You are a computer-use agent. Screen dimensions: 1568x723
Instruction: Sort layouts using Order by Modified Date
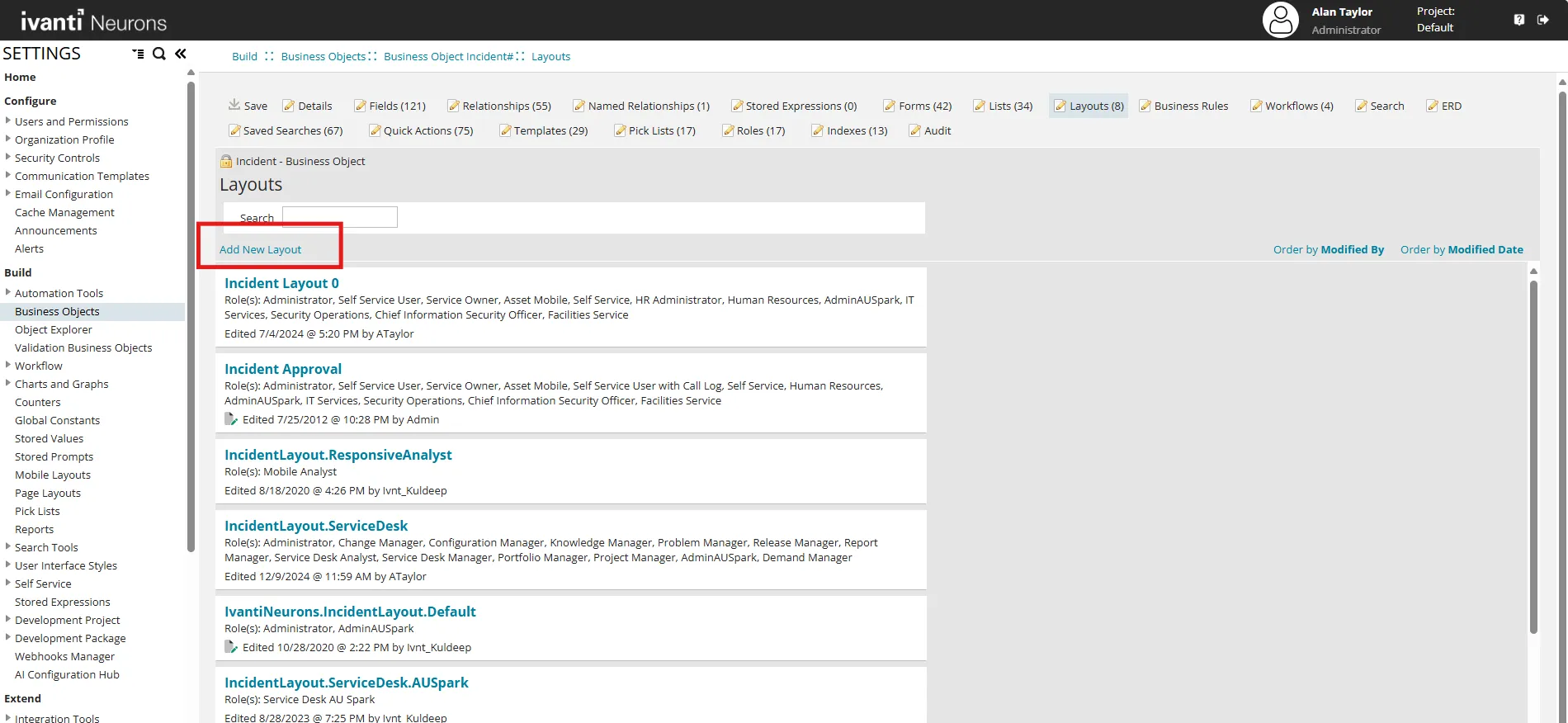tap(1462, 249)
